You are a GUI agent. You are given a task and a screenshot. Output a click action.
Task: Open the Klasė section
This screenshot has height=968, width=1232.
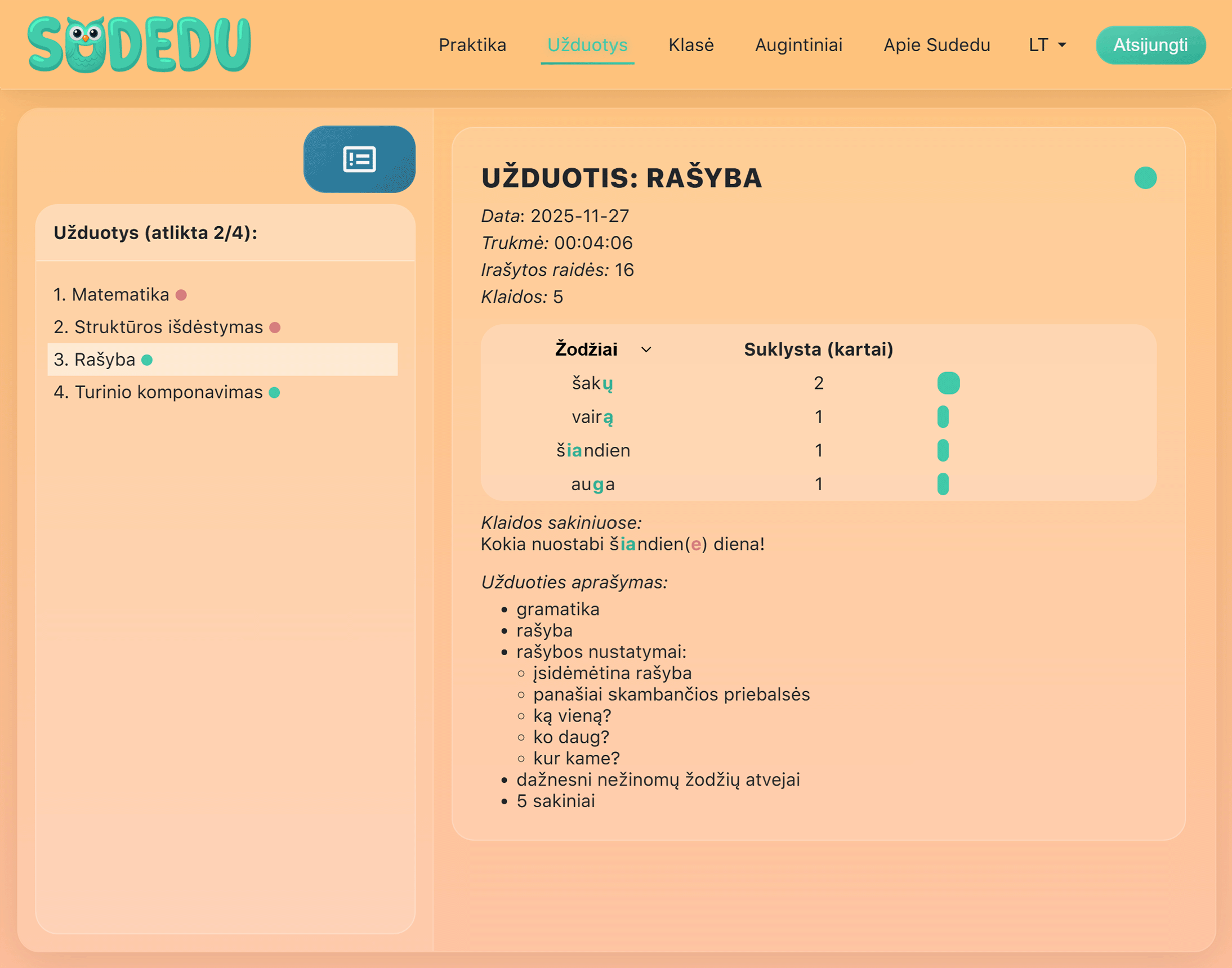[x=691, y=45]
